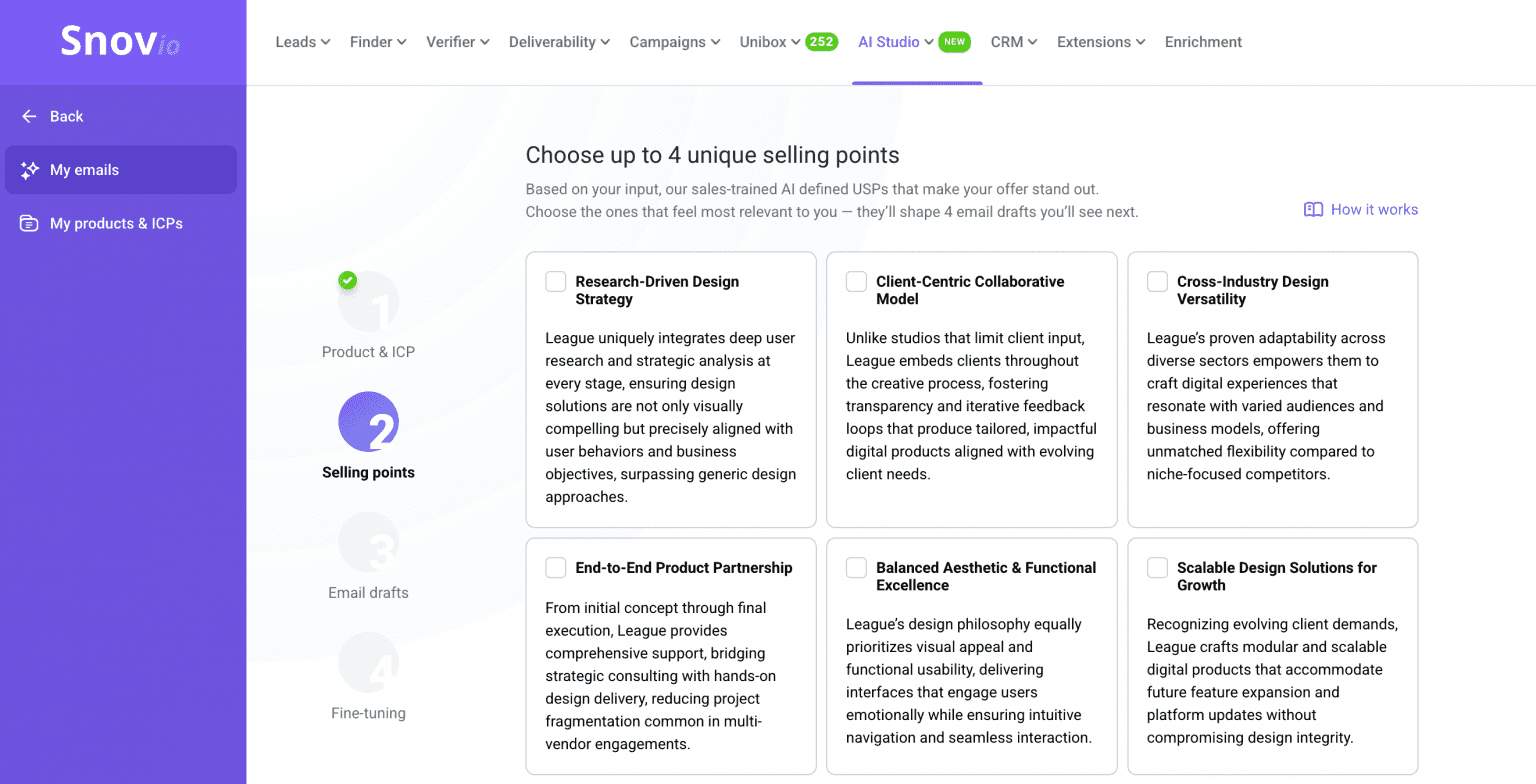Screen dimensions: 1536x784
Task: Expand the Leads dropdown menu
Action: pyautogui.click(x=302, y=42)
